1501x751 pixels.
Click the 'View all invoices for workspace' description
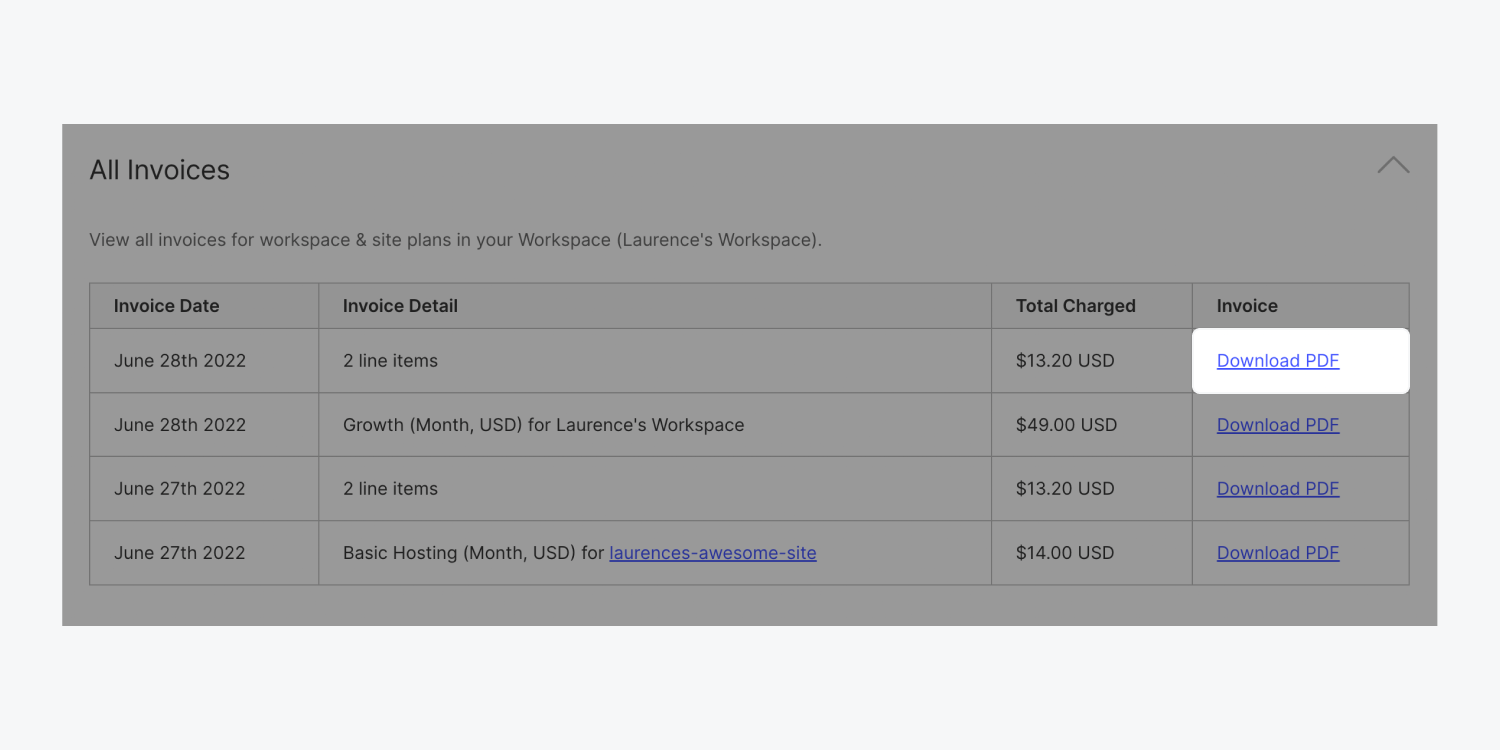[x=455, y=240]
